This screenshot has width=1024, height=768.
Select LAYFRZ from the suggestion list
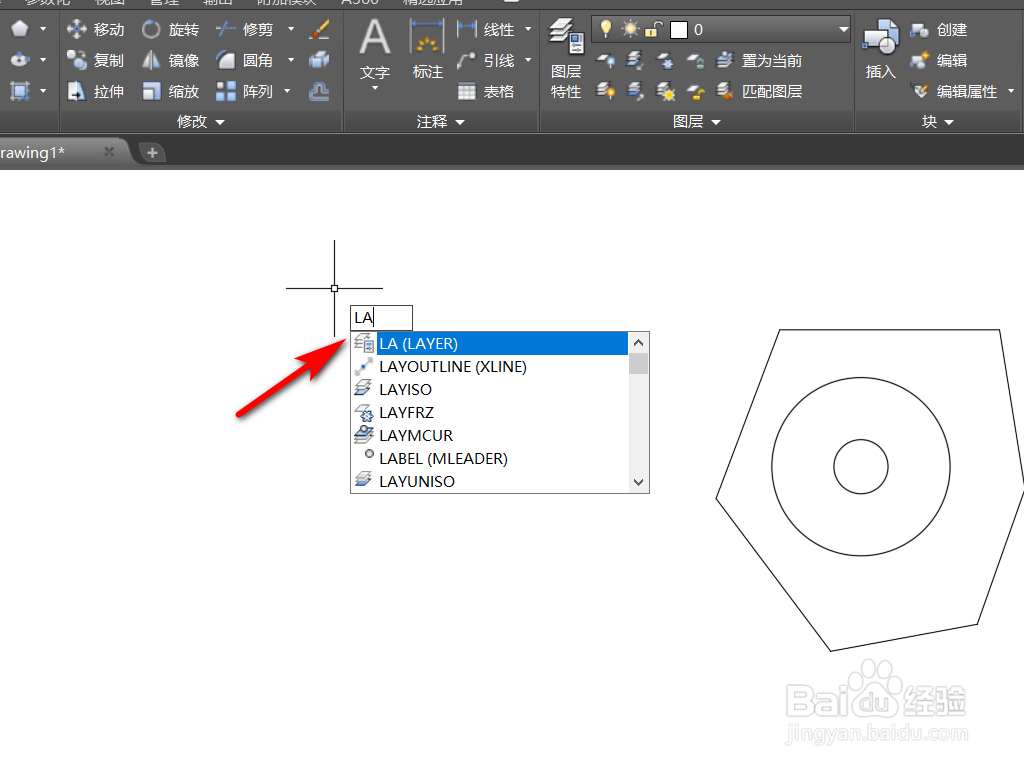(x=490, y=412)
